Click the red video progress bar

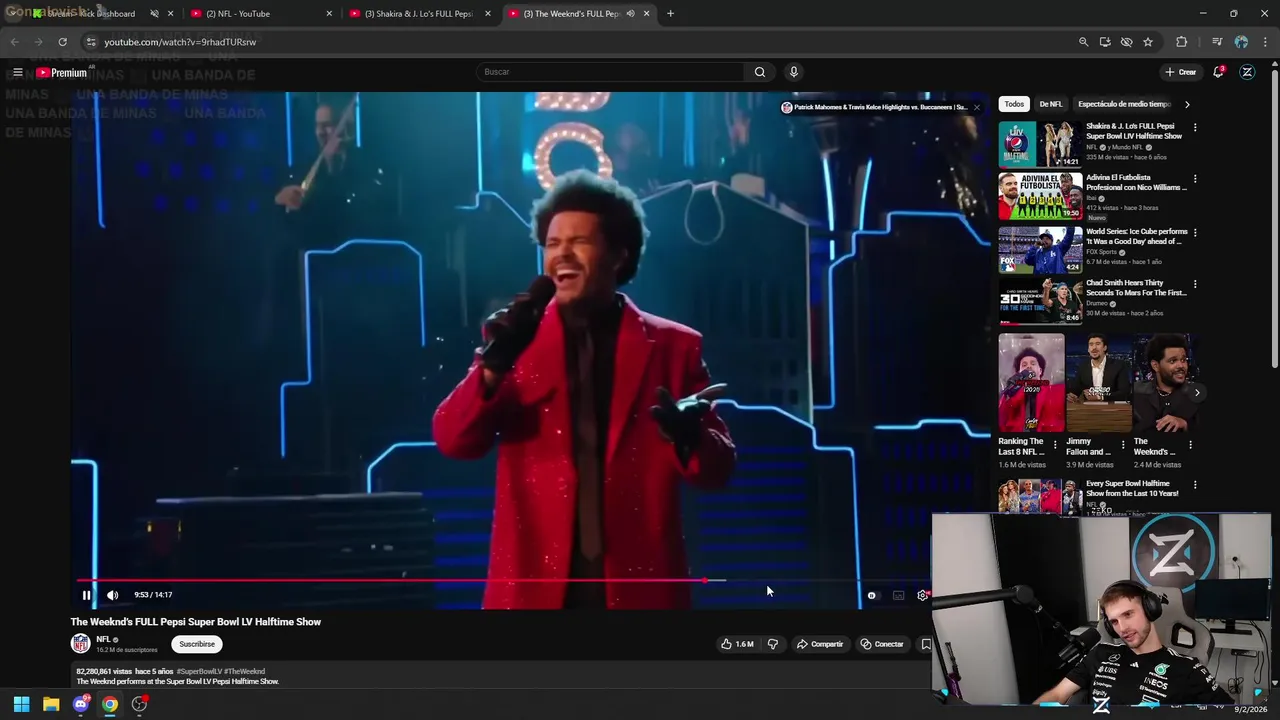click(x=391, y=580)
